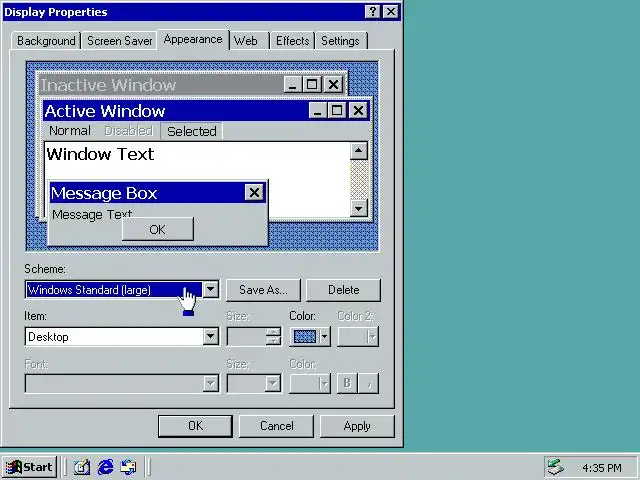Screen dimensions: 640x480
Task: Click the Apply button
Action: click(357, 426)
